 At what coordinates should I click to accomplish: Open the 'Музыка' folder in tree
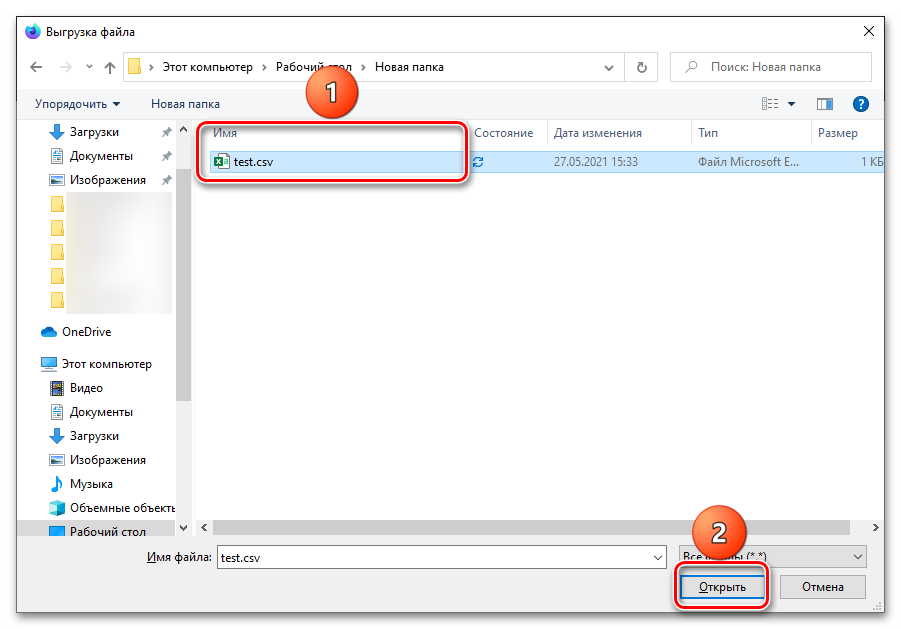pos(91,484)
